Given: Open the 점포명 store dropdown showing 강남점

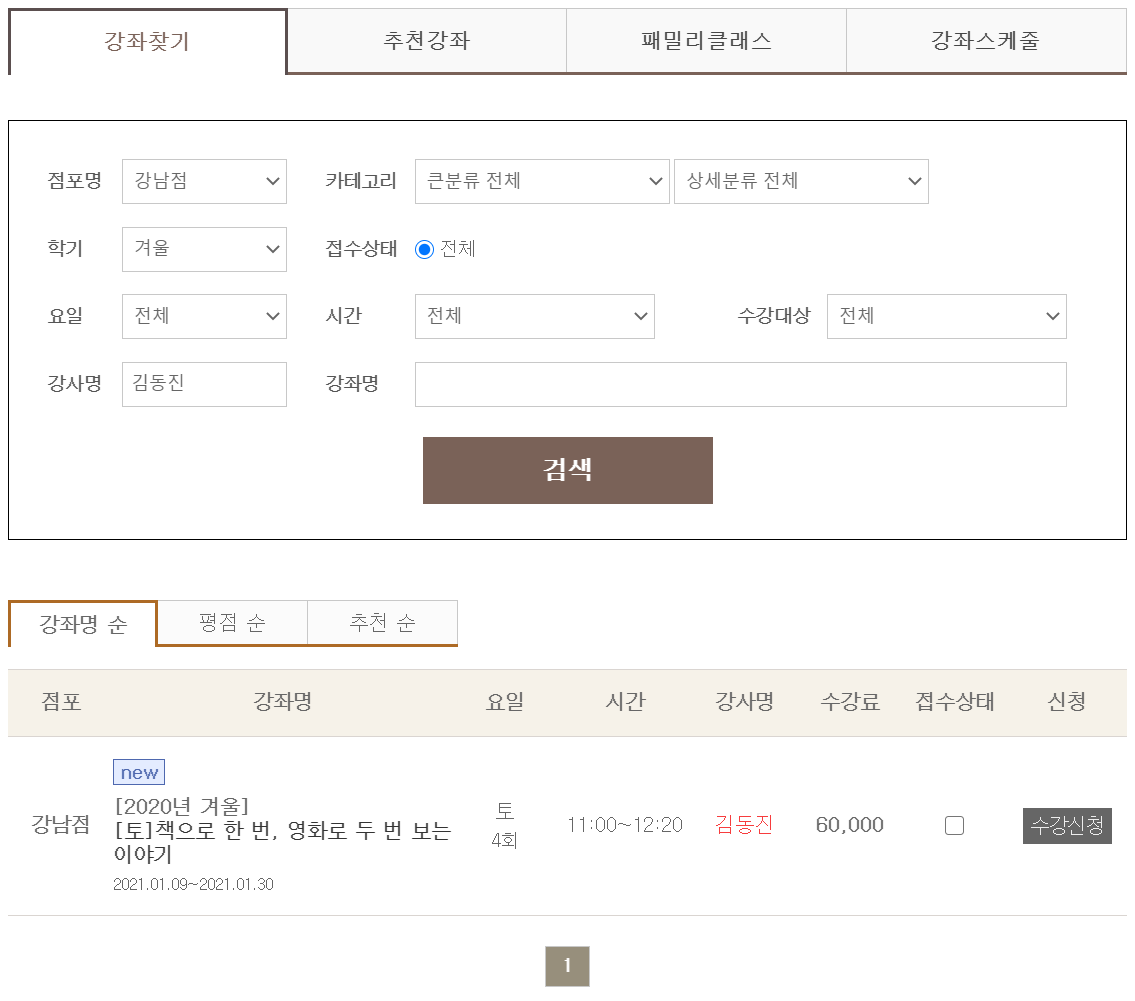Looking at the screenshot, I should click(x=204, y=181).
